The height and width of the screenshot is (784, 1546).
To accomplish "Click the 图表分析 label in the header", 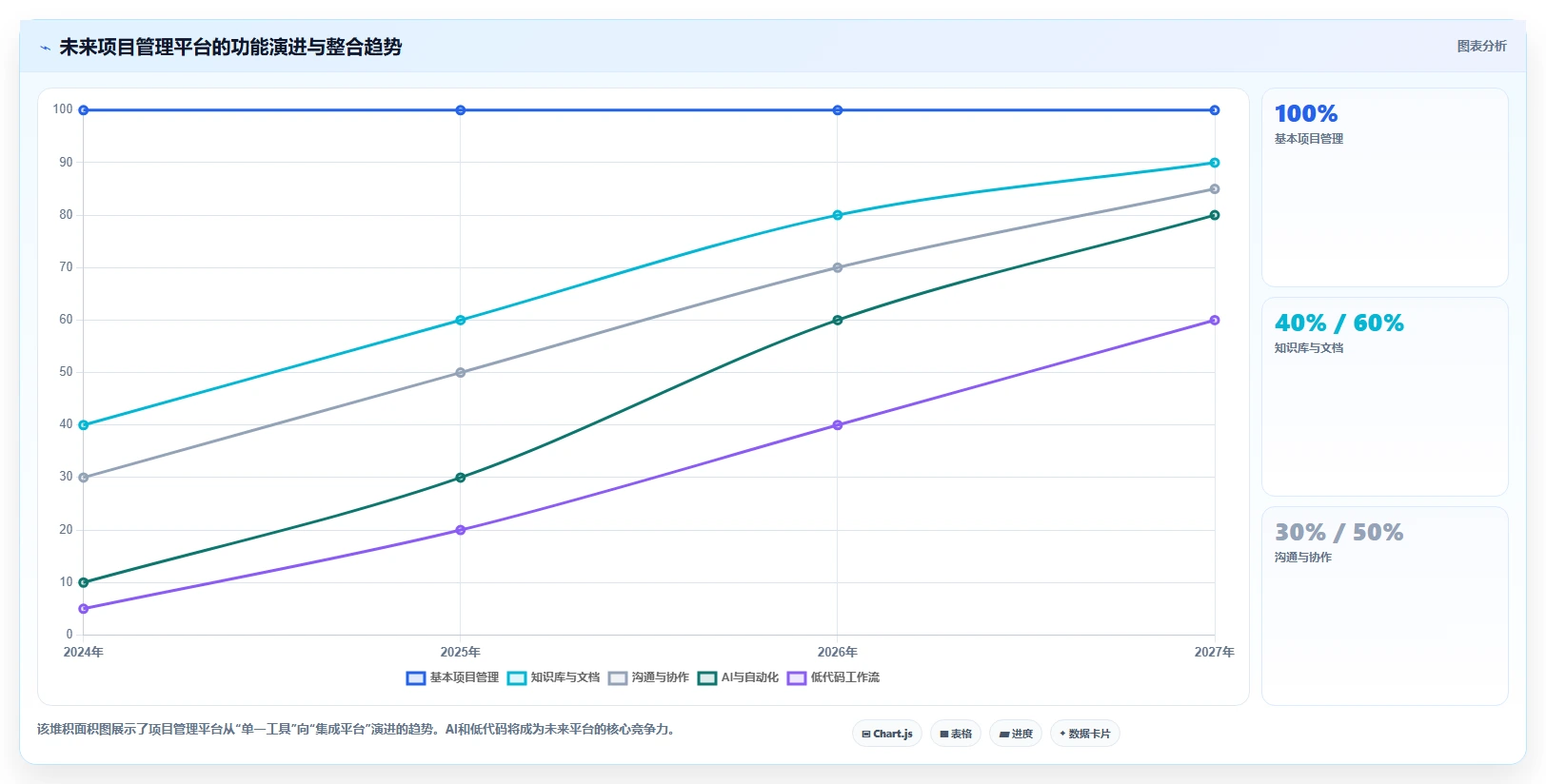I will [x=1481, y=46].
